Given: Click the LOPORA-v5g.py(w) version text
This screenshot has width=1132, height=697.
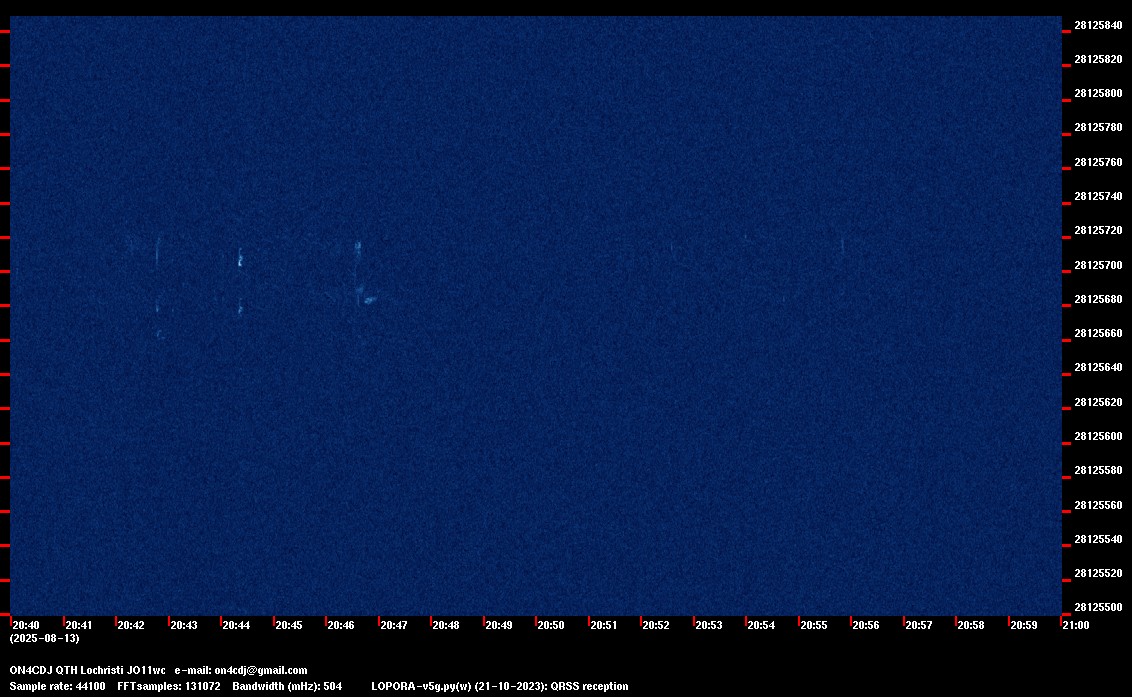Looking at the screenshot, I should pos(420,686).
